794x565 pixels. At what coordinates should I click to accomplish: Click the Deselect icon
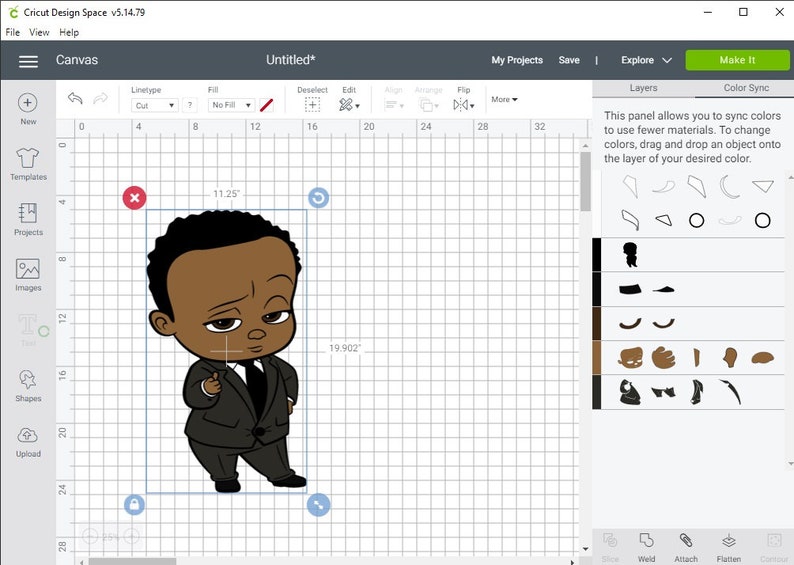(x=312, y=105)
